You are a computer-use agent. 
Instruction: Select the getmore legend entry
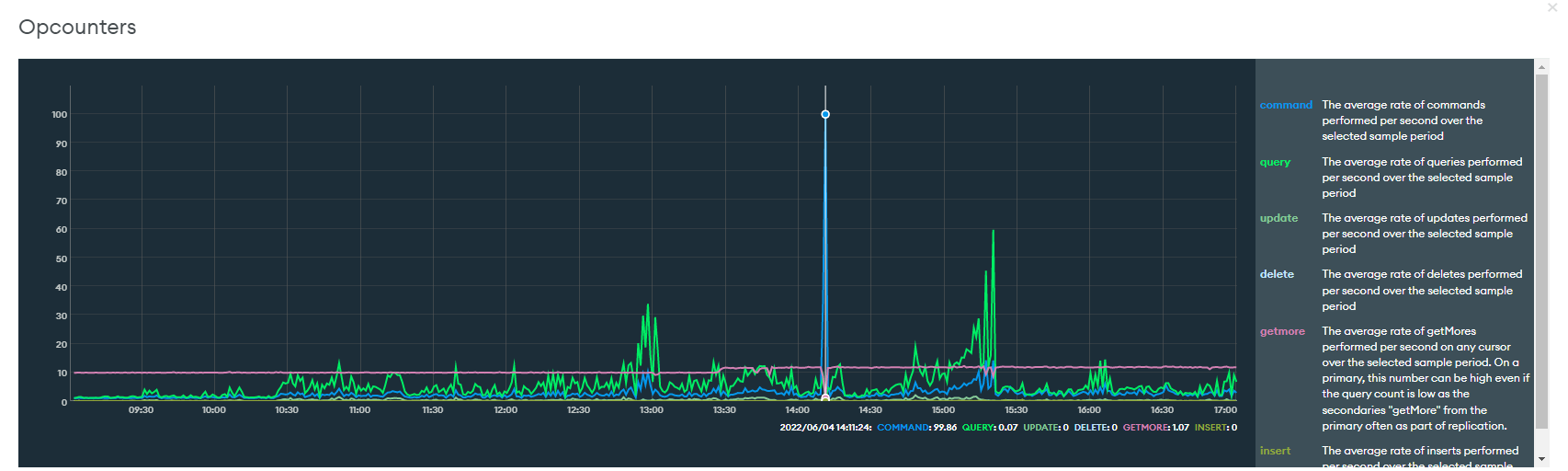[1282, 331]
